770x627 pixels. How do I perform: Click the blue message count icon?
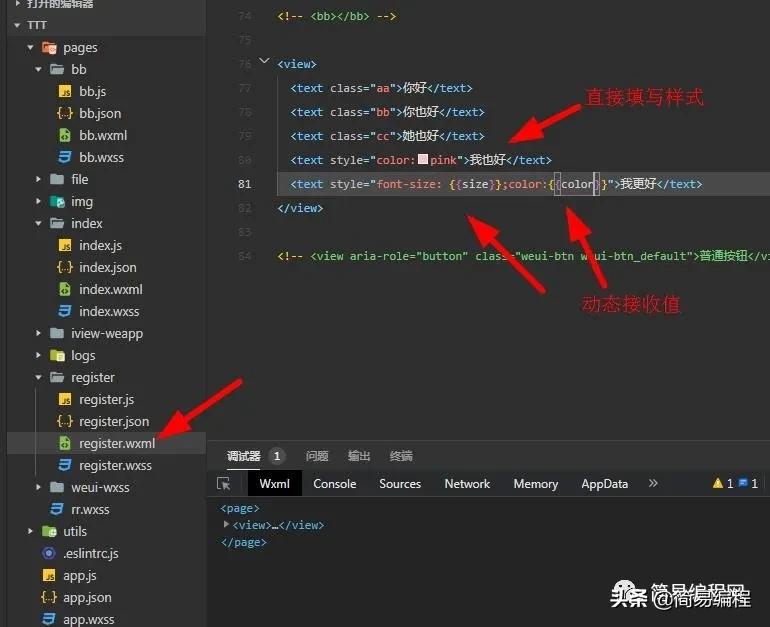pyautogui.click(x=743, y=483)
